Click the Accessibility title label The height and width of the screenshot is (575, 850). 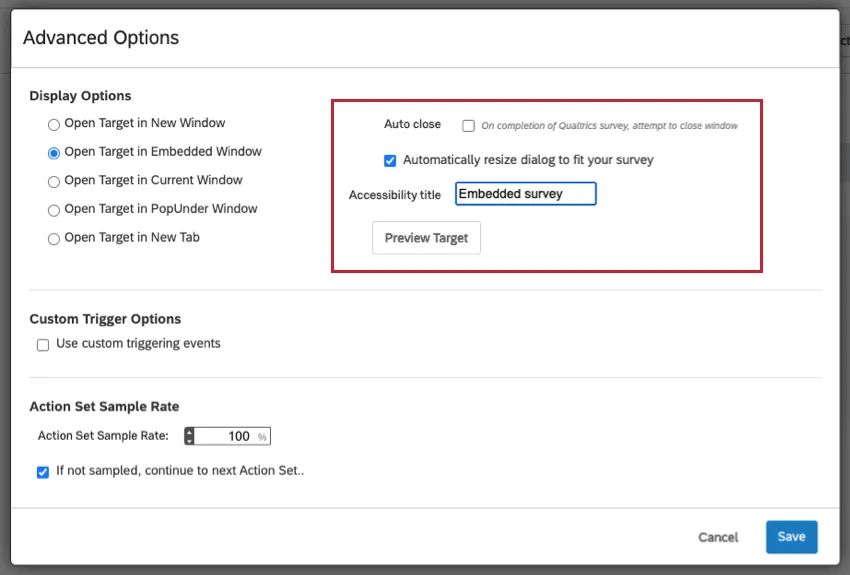[x=394, y=195]
